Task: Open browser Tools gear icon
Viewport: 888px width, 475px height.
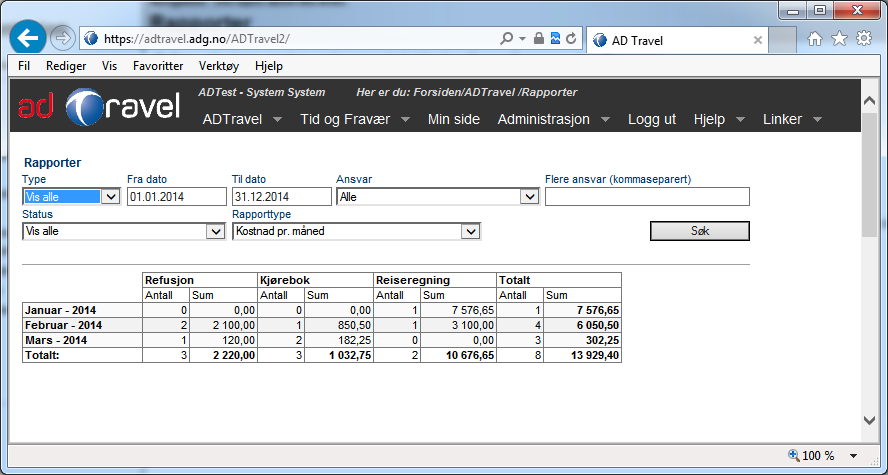Action: [864, 38]
